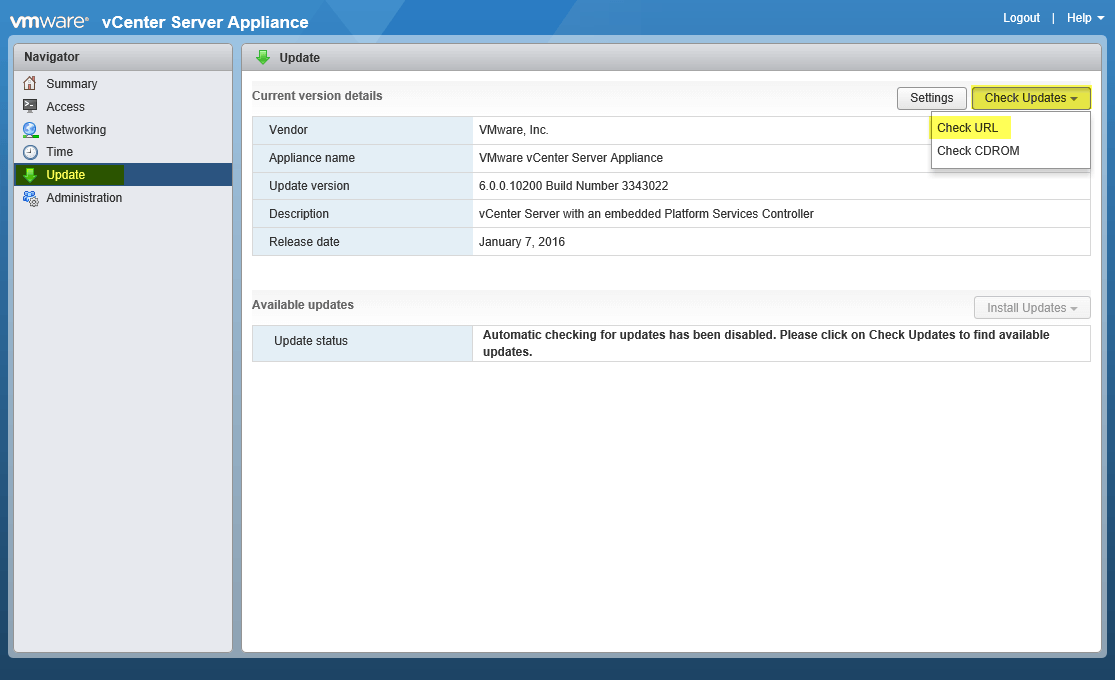Click the Update version label
The height and width of the screenshot is (680, 1115).
coord(309,186)
